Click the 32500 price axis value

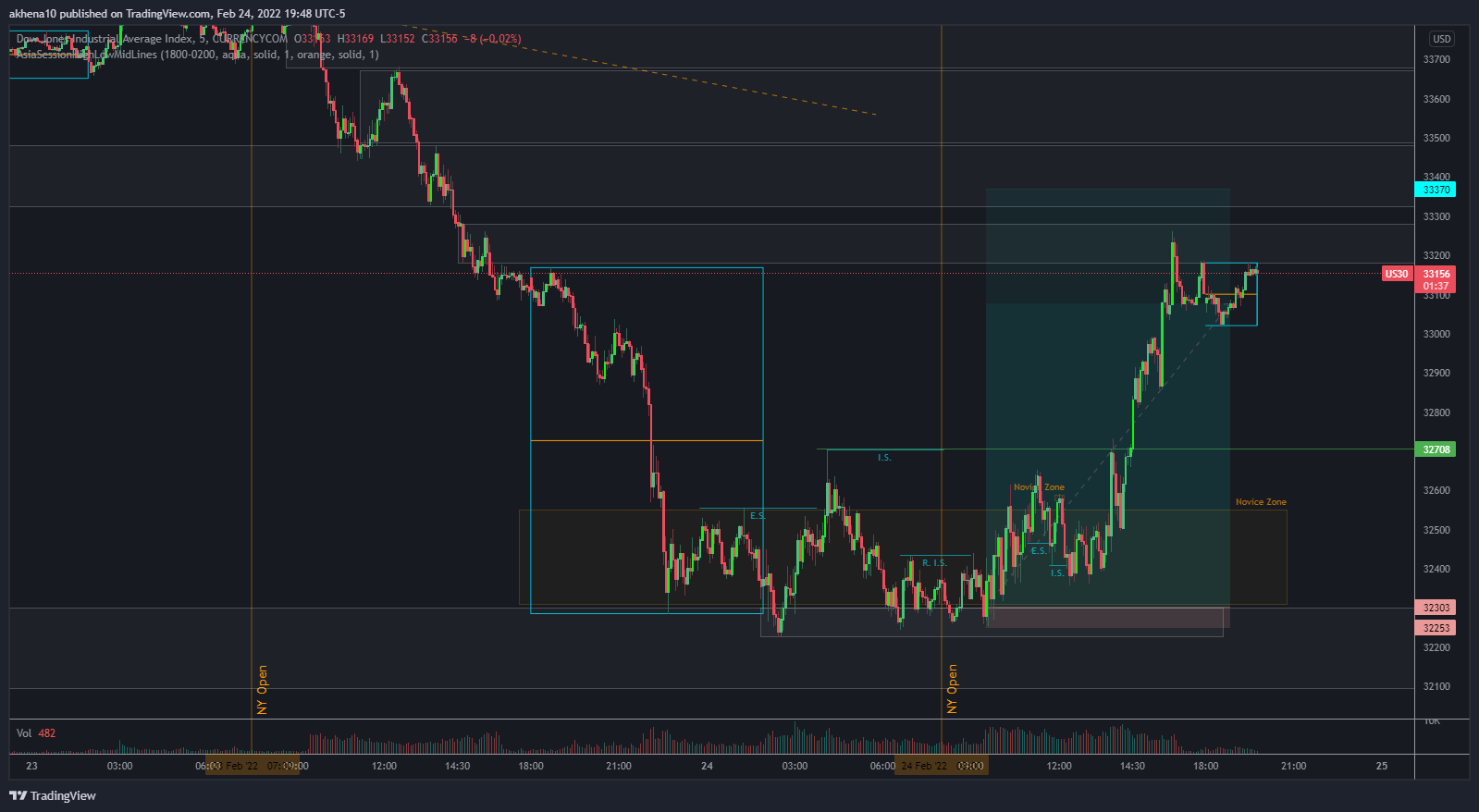click(x=1436, y=530)
